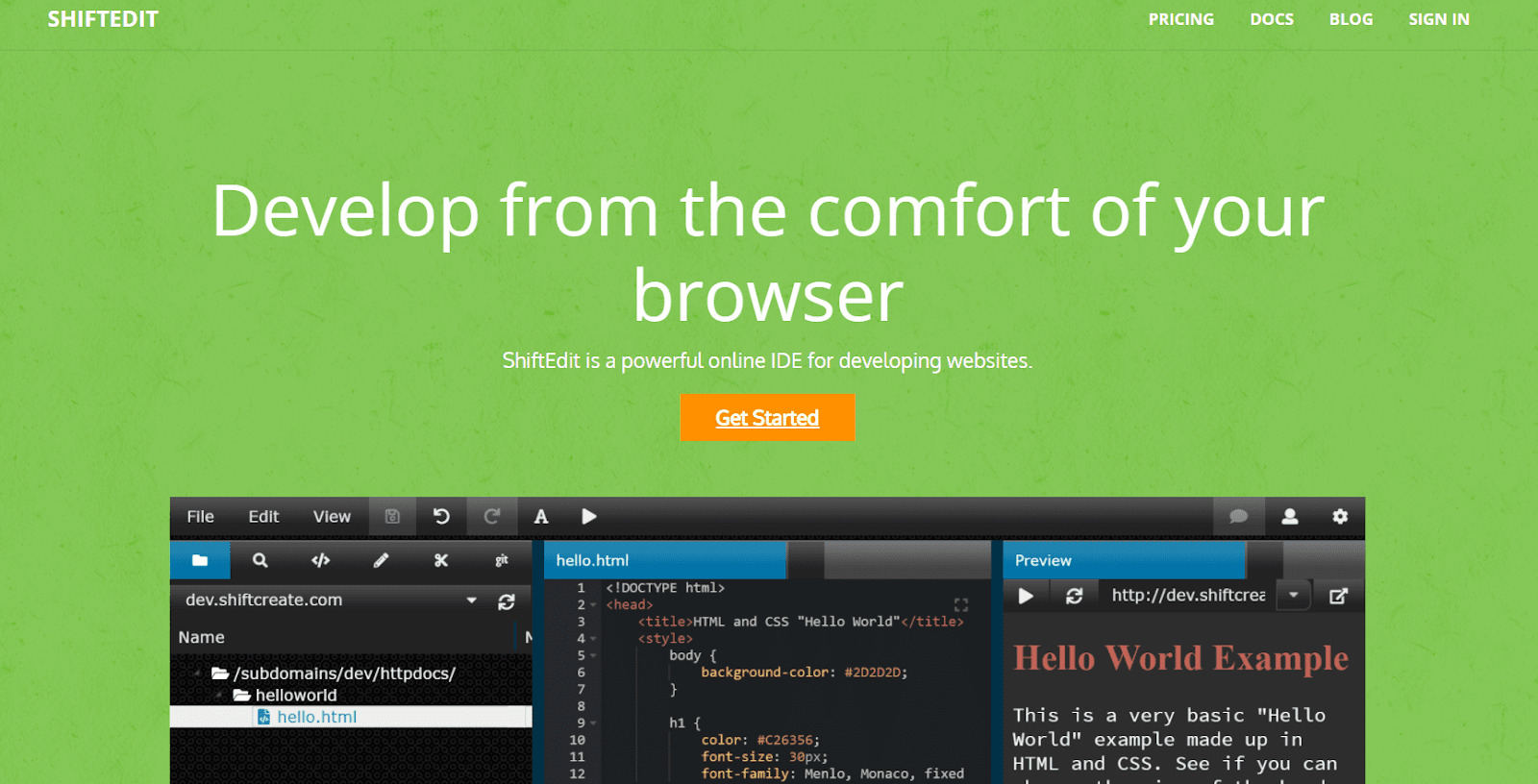Select the helloworld folder

(296, 695)
